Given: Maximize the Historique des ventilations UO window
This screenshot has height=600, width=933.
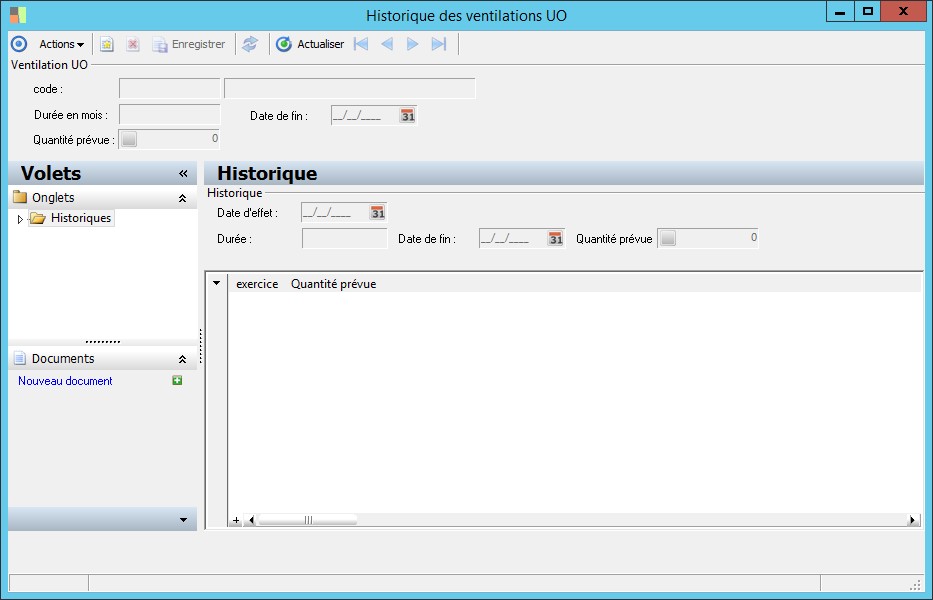Looking at the screenshot, I should (x=868, y=12).
